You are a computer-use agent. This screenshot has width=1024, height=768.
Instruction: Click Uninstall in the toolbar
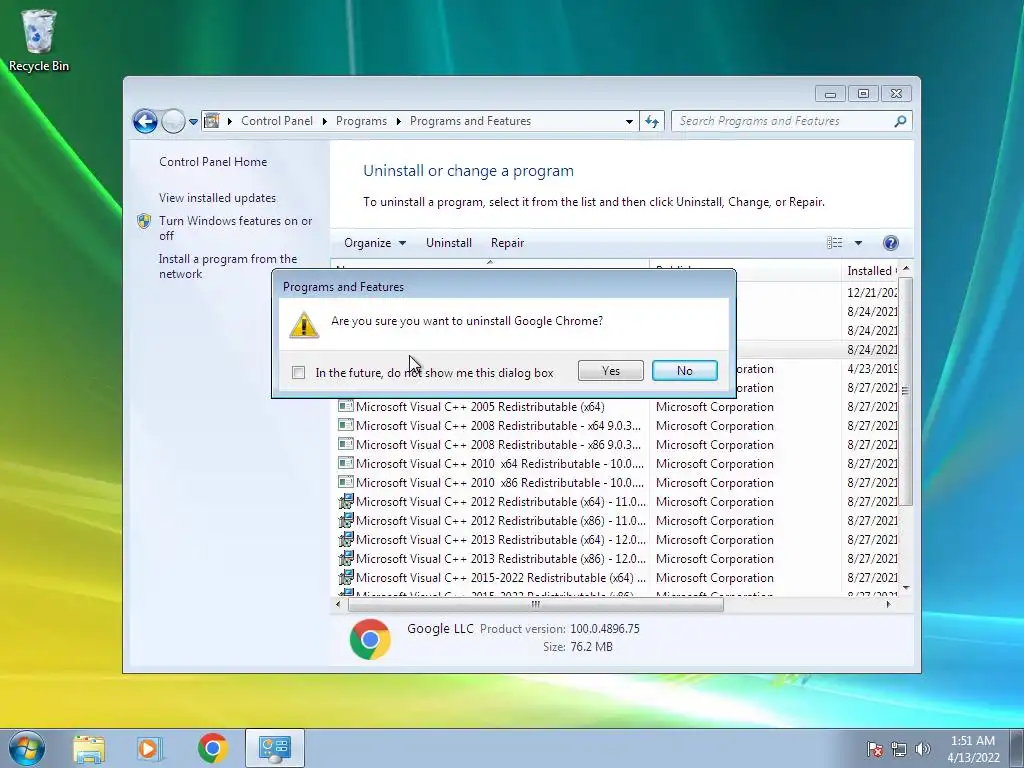(x=449, y=243)
